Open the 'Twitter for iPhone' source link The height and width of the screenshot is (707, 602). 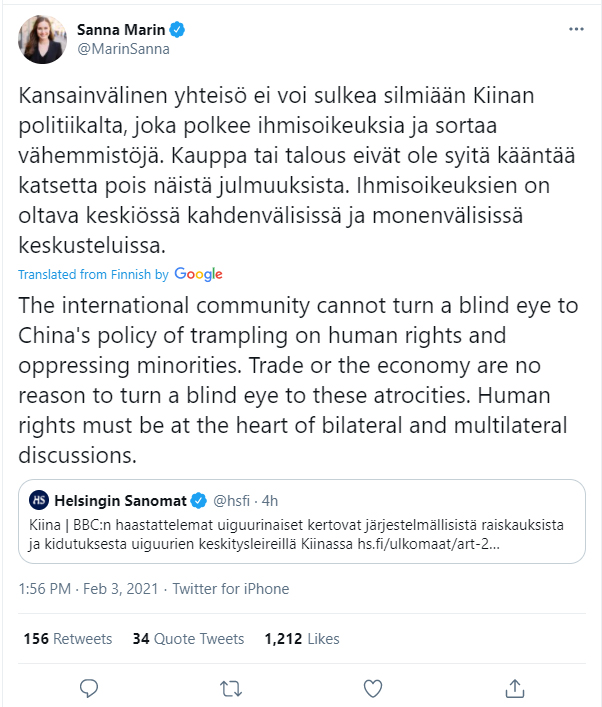coord(231,589)
